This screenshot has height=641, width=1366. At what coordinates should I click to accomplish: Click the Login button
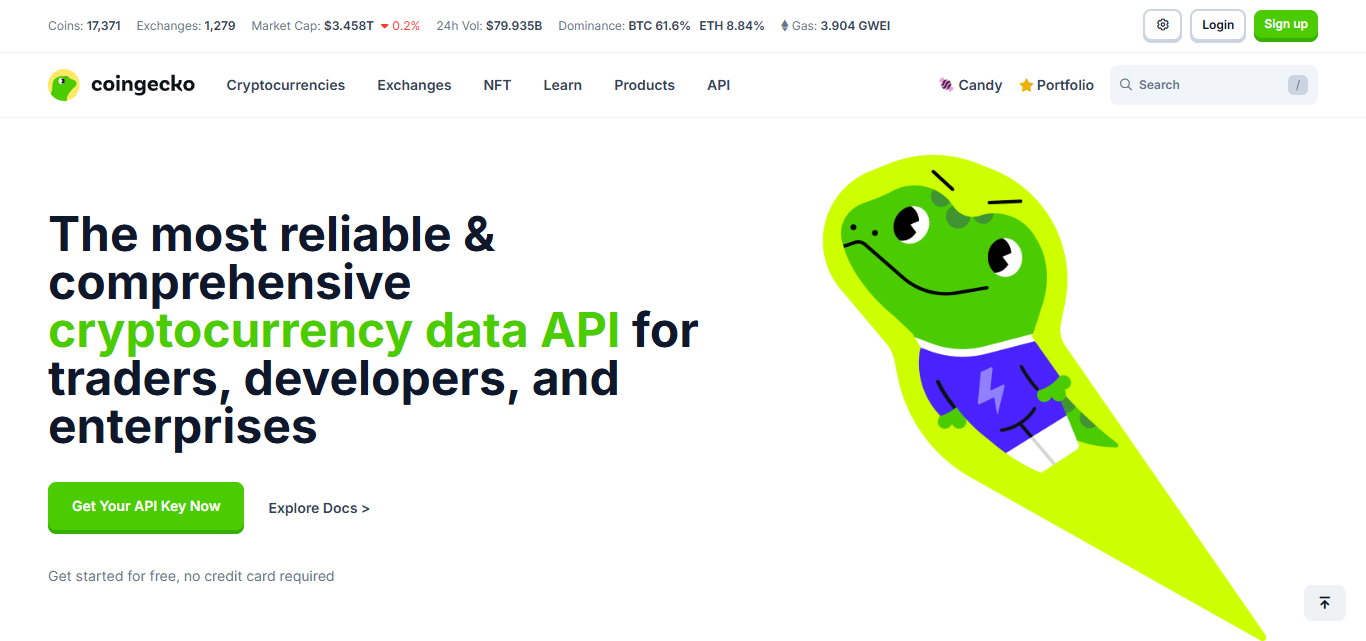1218,25
